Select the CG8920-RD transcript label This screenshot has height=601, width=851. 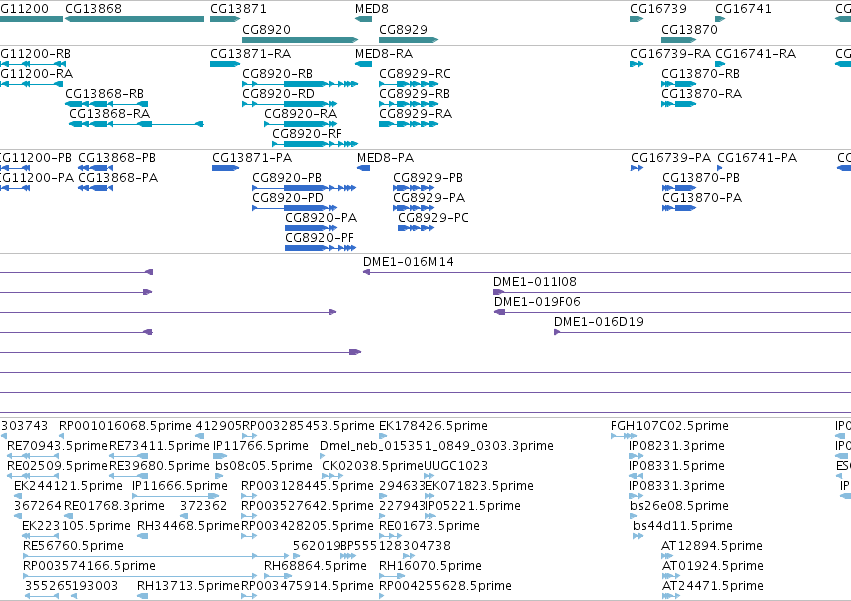tap(278, 94)
